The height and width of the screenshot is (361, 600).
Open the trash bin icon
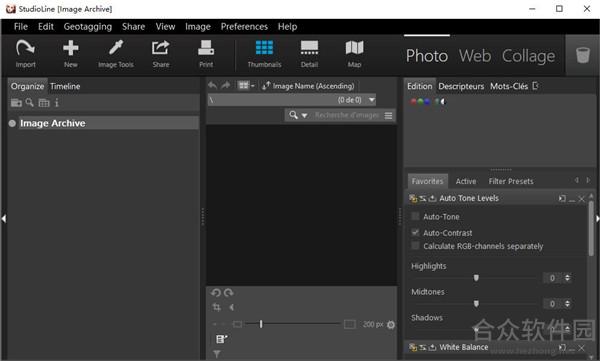[583, 55]
